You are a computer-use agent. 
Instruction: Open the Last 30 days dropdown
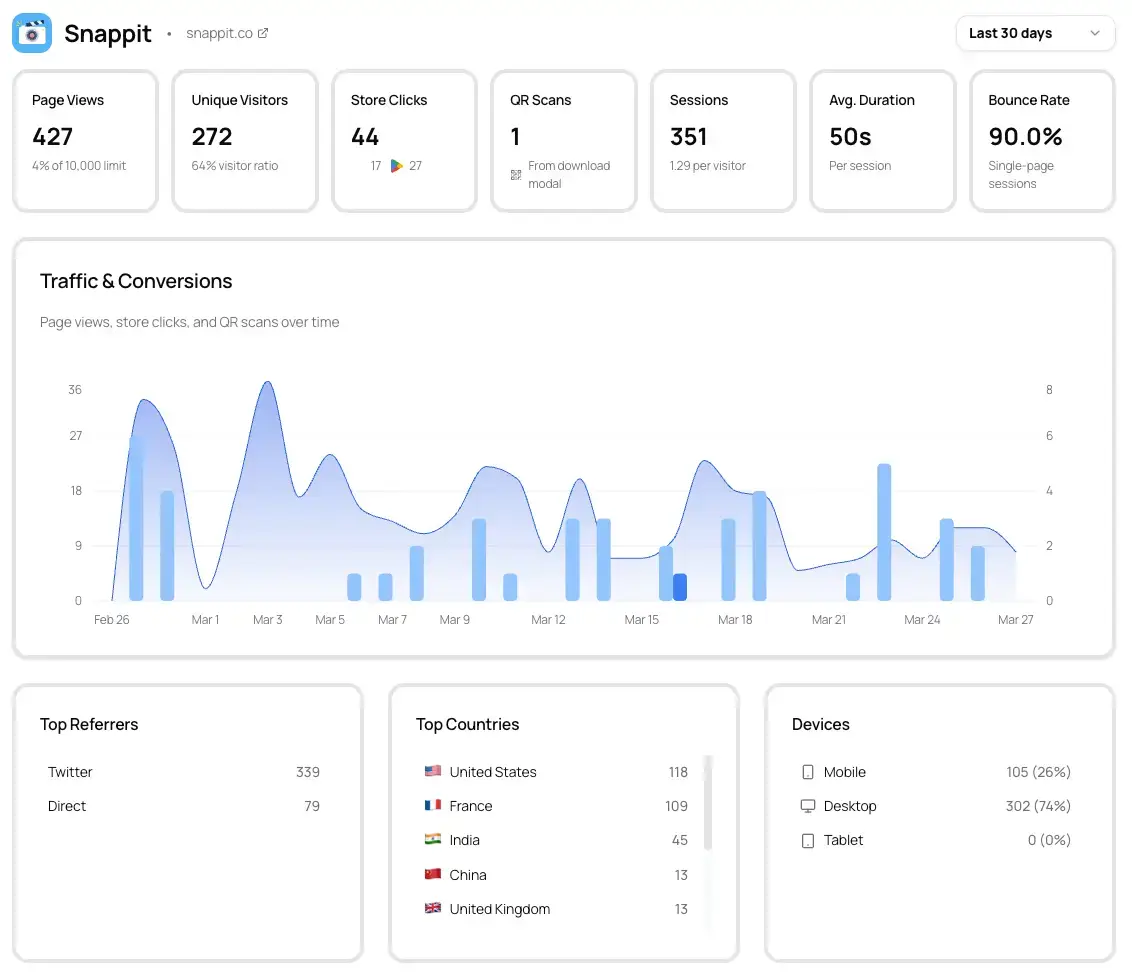[x=1034, y=33]
